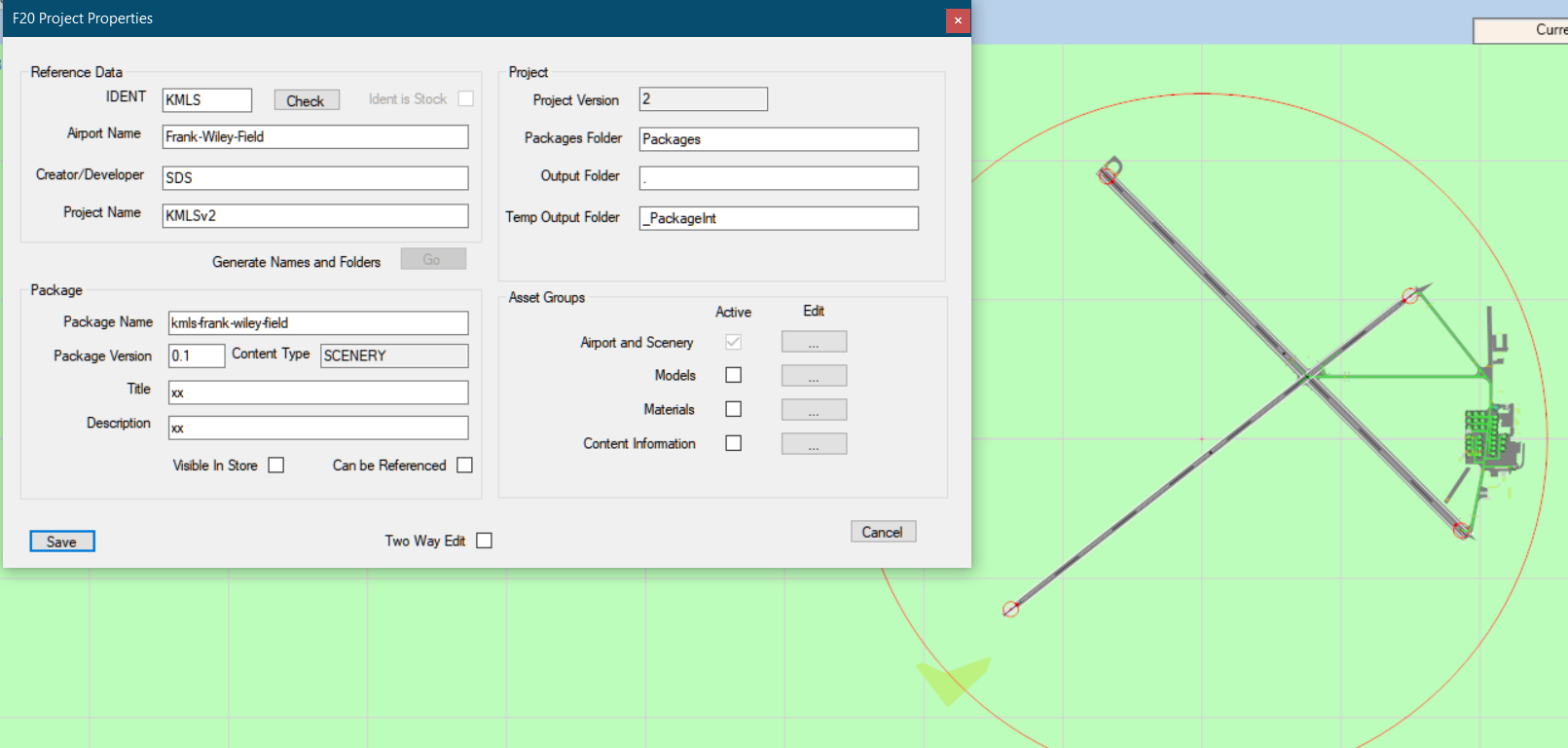The width and height of the screenshot is (1568, 748).
Task: Close the F20 Project Properties dialog
Action: (x=958, y=20)
